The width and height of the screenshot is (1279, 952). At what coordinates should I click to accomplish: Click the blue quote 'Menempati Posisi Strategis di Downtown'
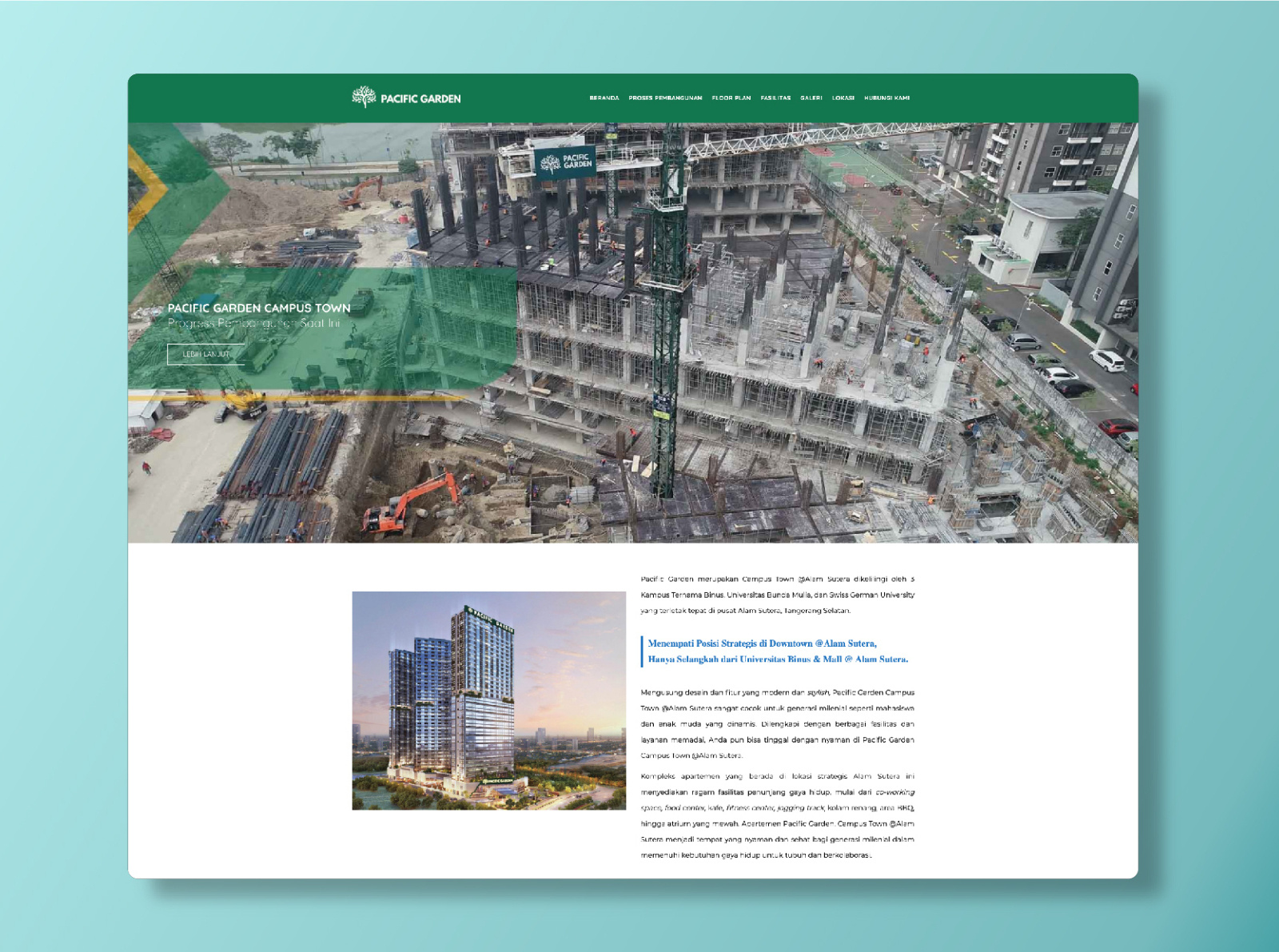pyautogui.click(x=762, y=643)
